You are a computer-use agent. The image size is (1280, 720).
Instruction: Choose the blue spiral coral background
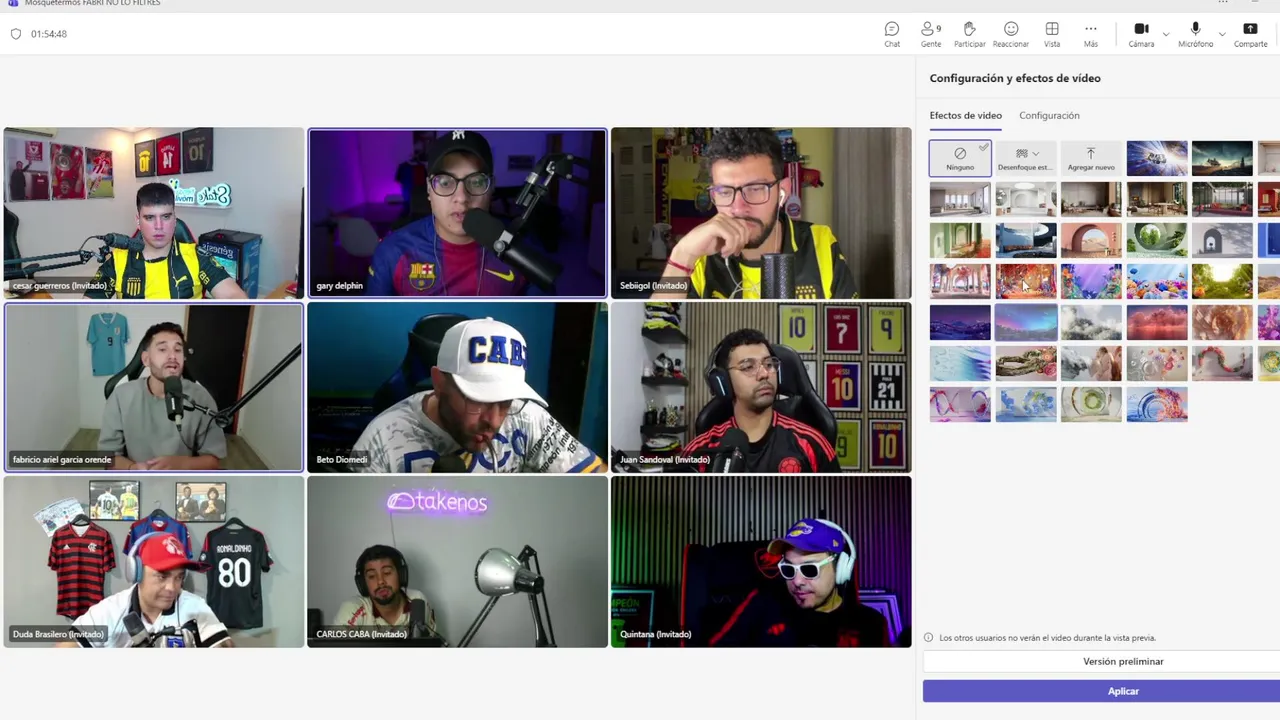[1157, 404]
